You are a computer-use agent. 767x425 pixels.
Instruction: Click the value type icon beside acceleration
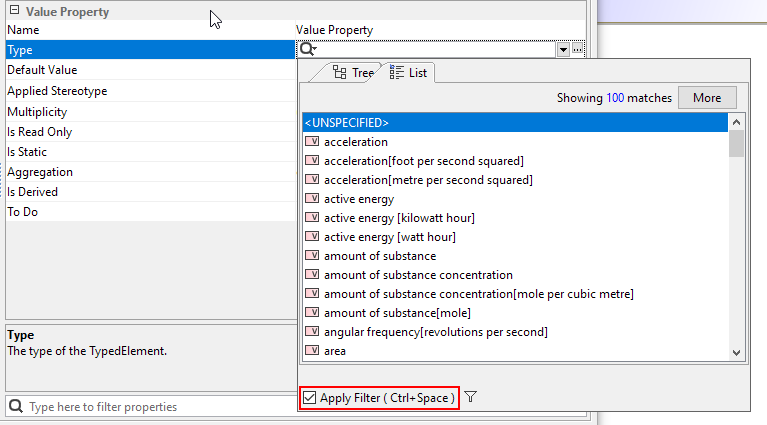click(x=312, y=142)
